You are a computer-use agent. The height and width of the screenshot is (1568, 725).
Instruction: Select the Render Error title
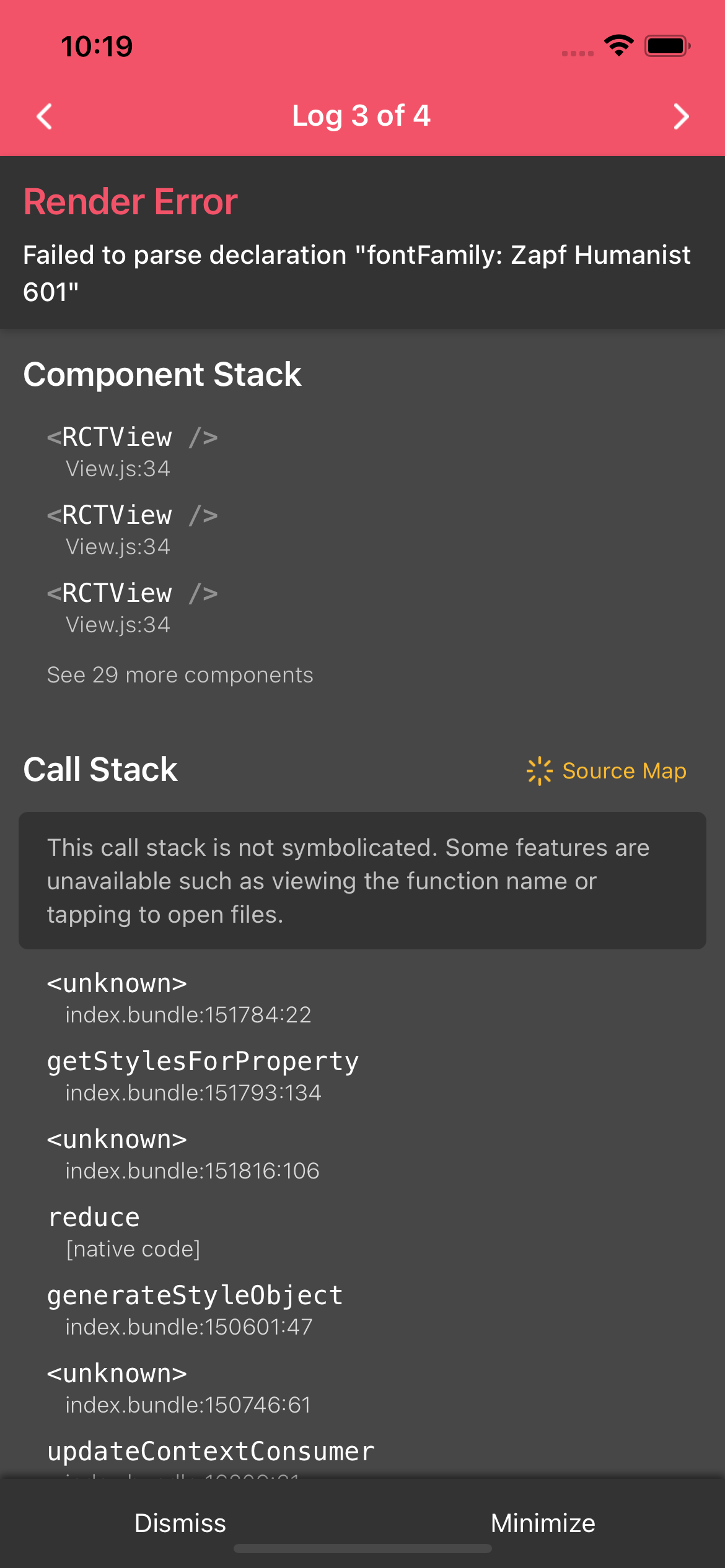pos(130,201)
